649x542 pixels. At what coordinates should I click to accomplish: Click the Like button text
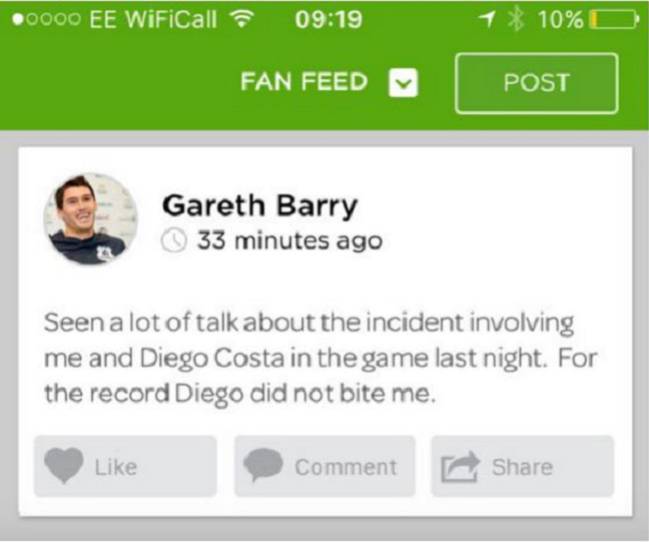[116, 467]
